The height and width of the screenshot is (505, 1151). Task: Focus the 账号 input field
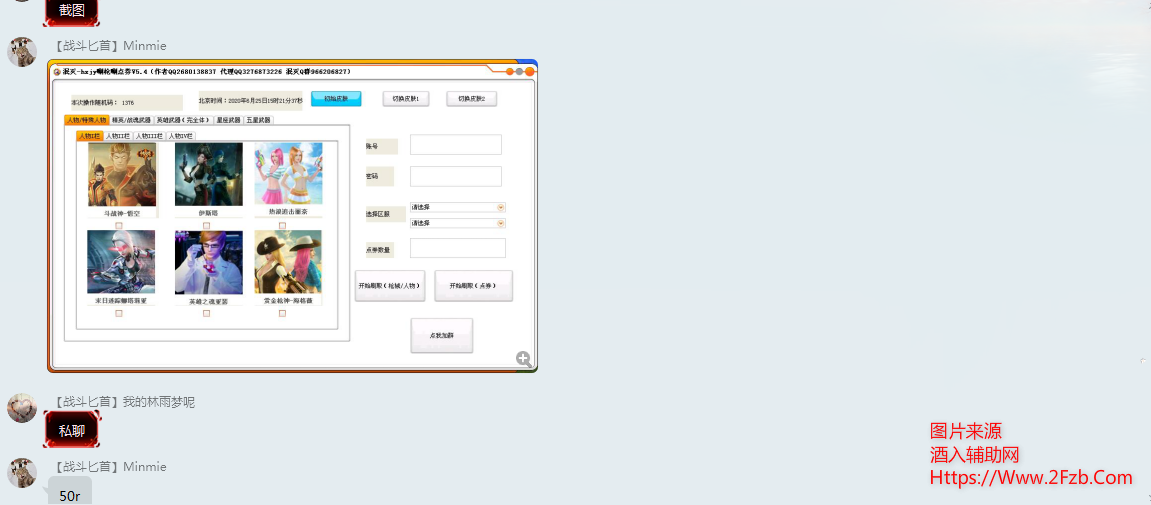coord(456,145)
